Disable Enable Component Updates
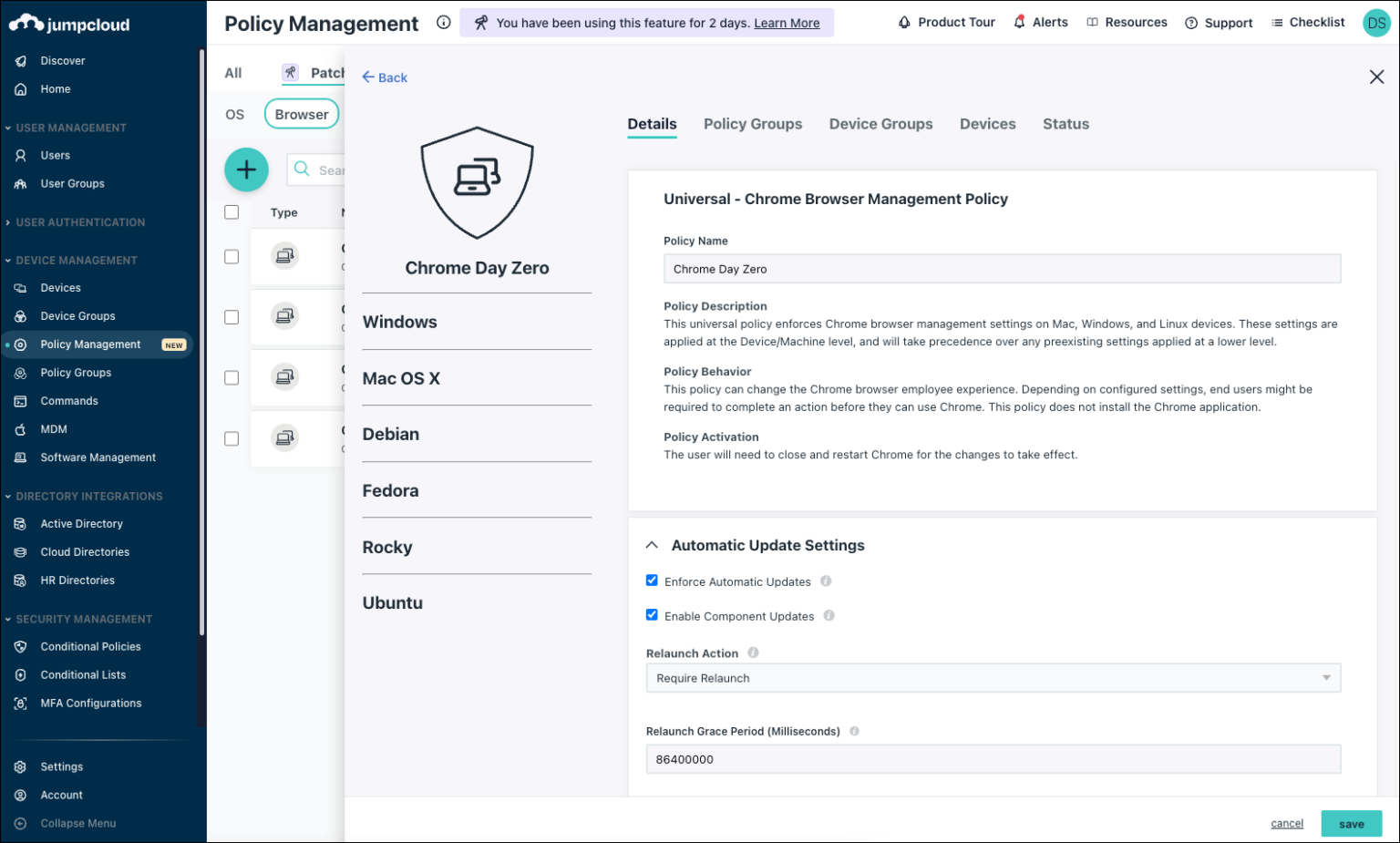 point(652,614)
